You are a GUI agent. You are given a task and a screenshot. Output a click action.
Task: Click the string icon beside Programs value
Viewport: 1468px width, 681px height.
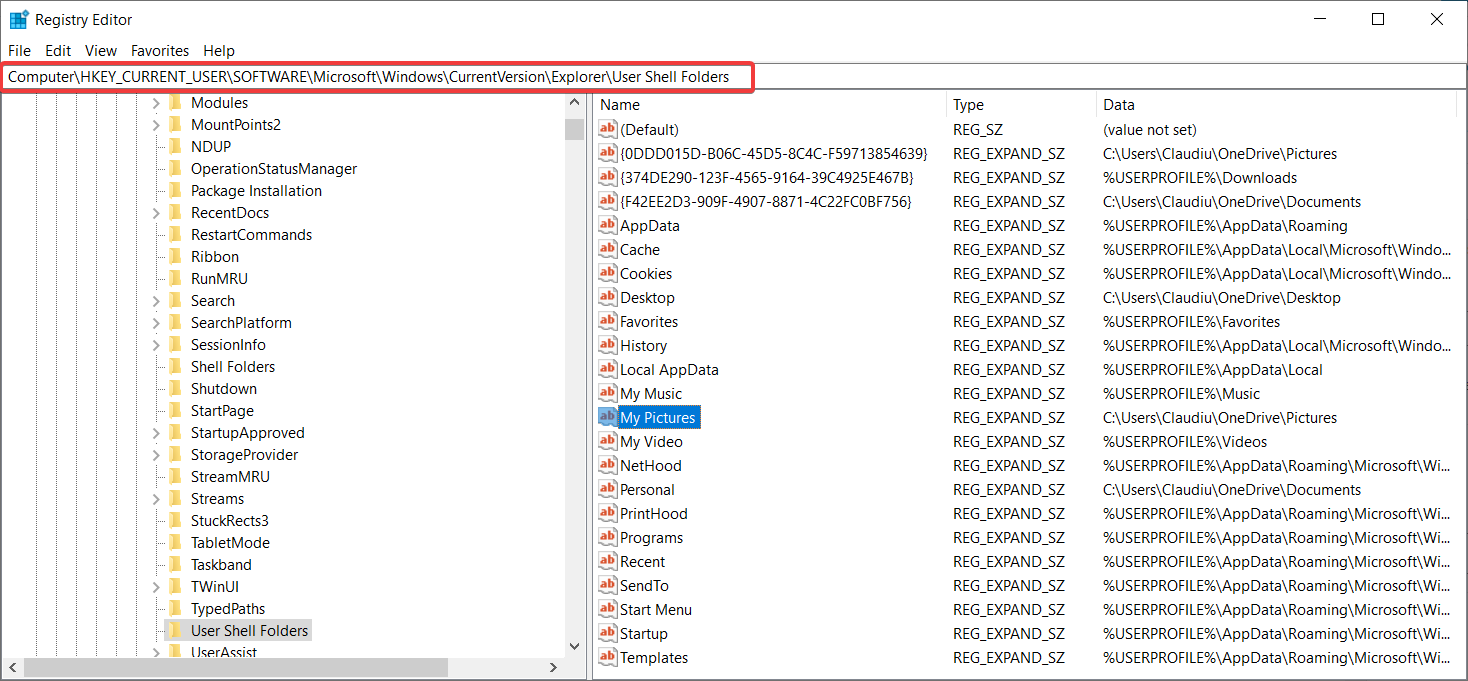click(x=607, y=537)
